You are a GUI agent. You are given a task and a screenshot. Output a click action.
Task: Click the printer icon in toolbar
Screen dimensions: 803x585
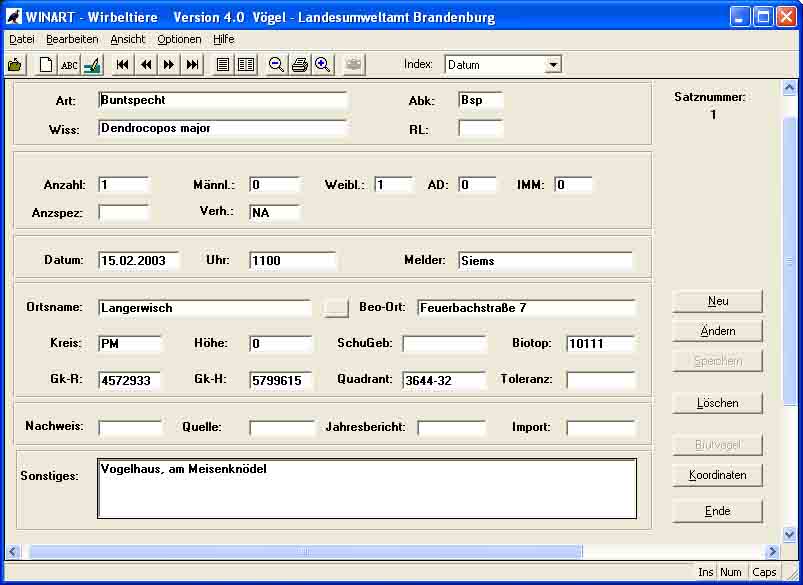tap(300, 65)
